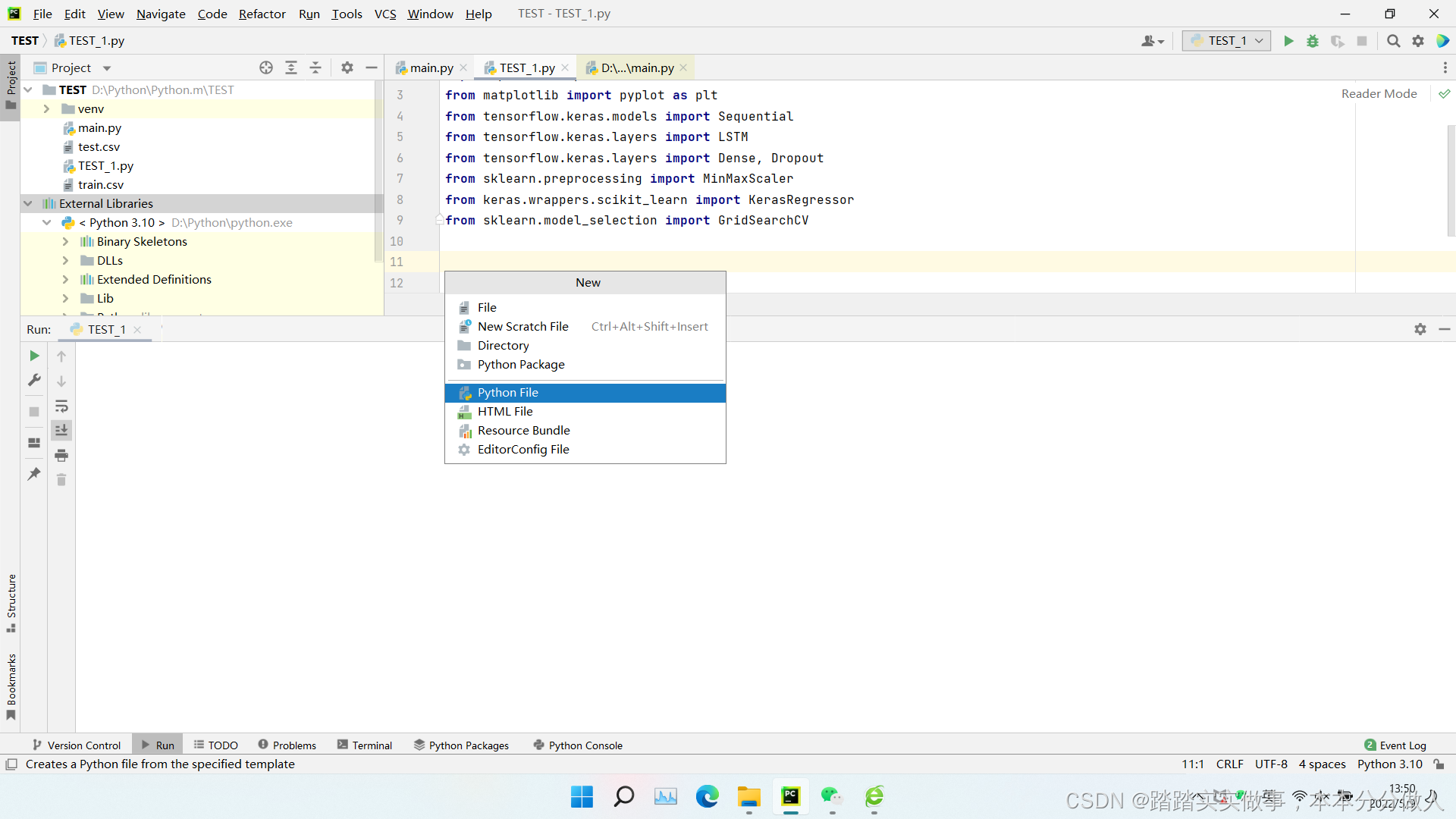Image resolution: width=1456 pixels, height=819 pixels.
Task: Open run configuration wrench icon
Action: tap(34, 380)
